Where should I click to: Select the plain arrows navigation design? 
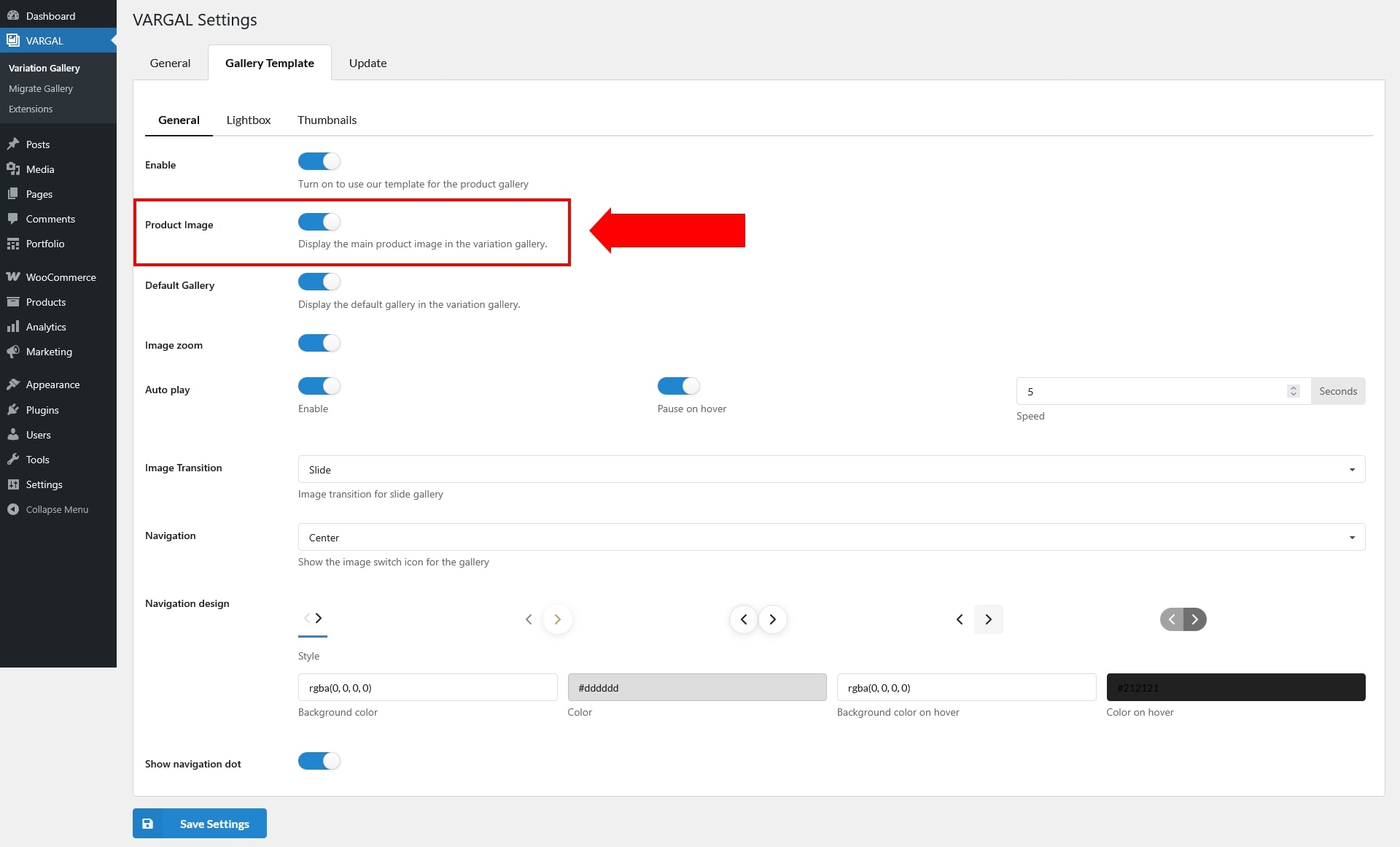click(313, 619)
